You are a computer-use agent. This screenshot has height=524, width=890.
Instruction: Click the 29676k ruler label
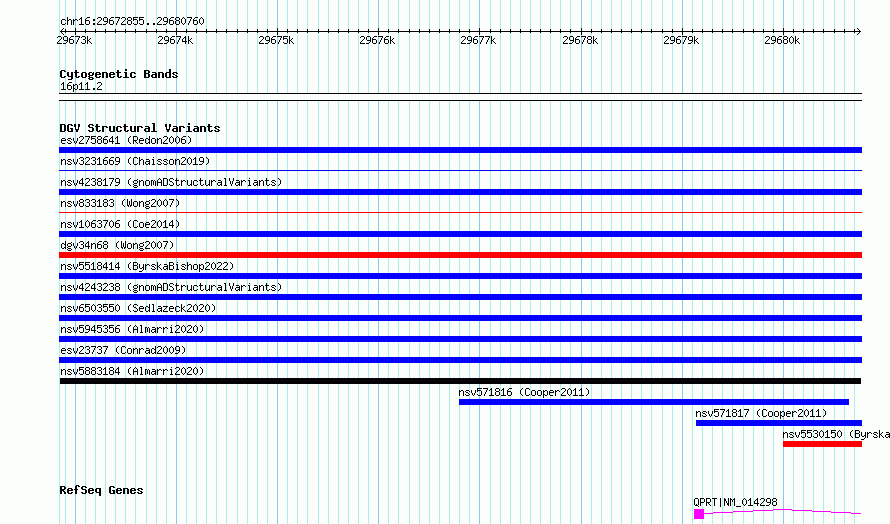click(x=377, y=40)
